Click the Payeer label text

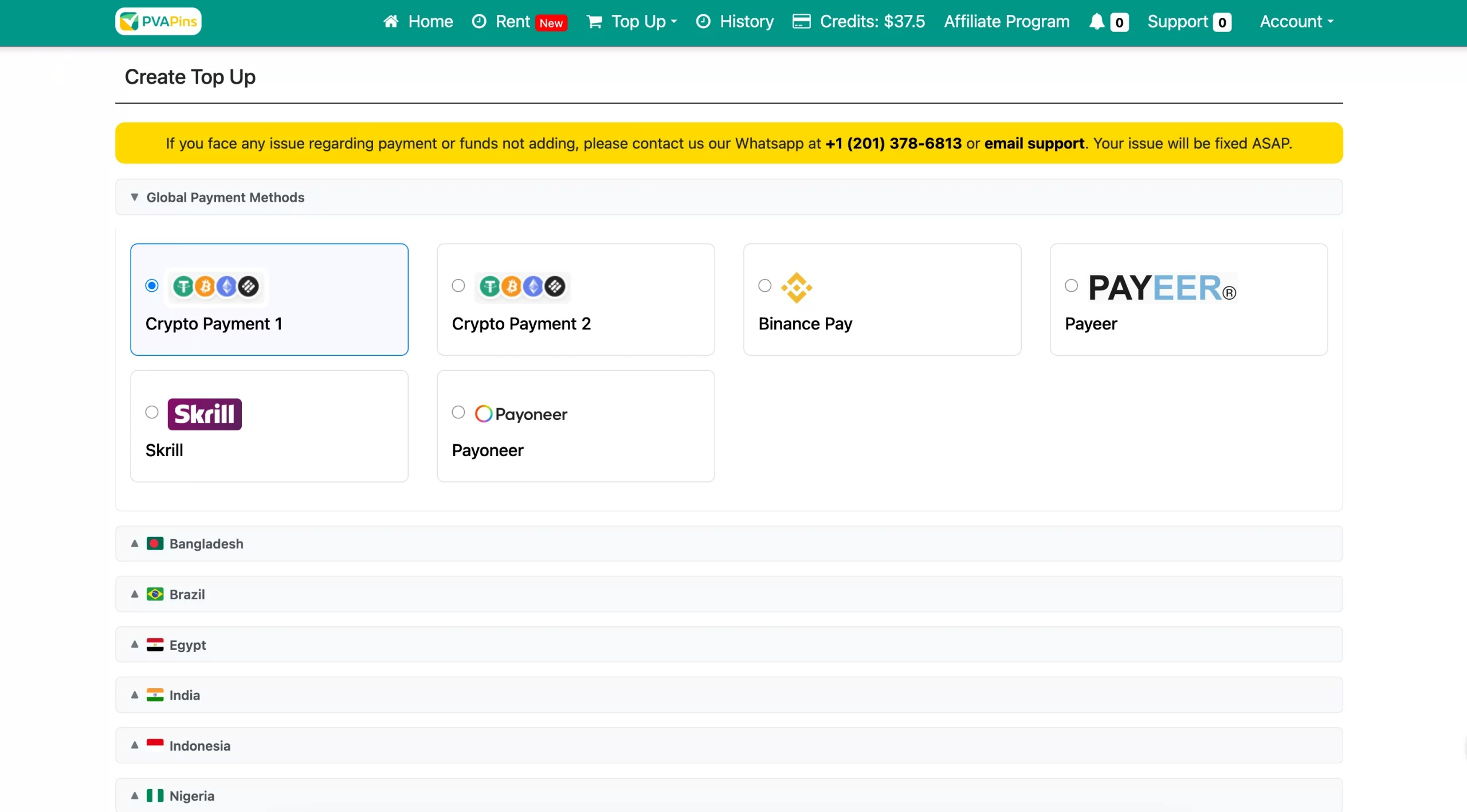(1091, 324)
